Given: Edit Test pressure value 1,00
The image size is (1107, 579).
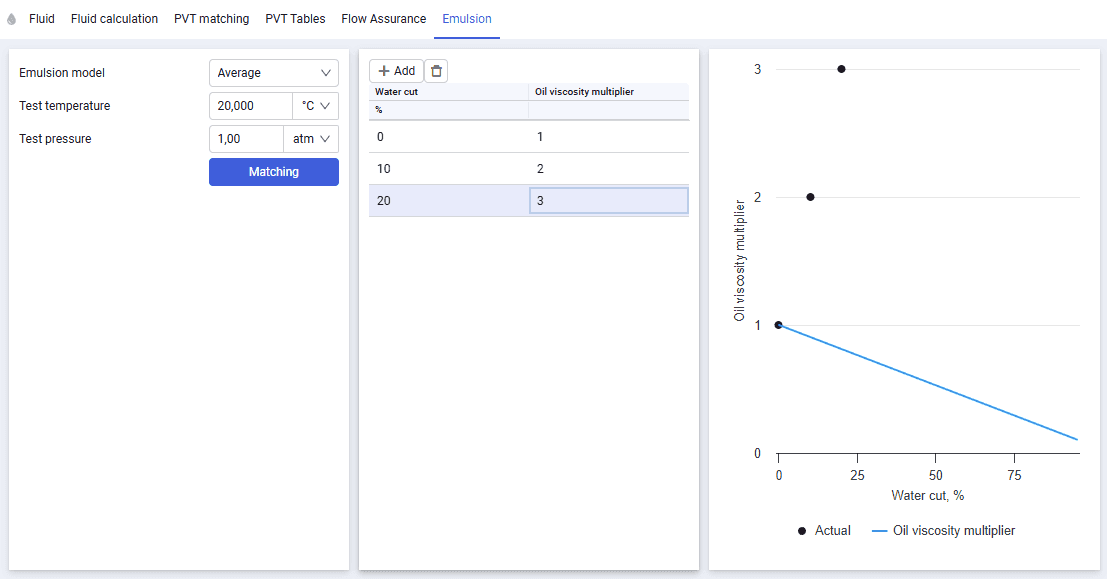Looking at the screenshot, I should pyautogui.click(x=246, y=139).
